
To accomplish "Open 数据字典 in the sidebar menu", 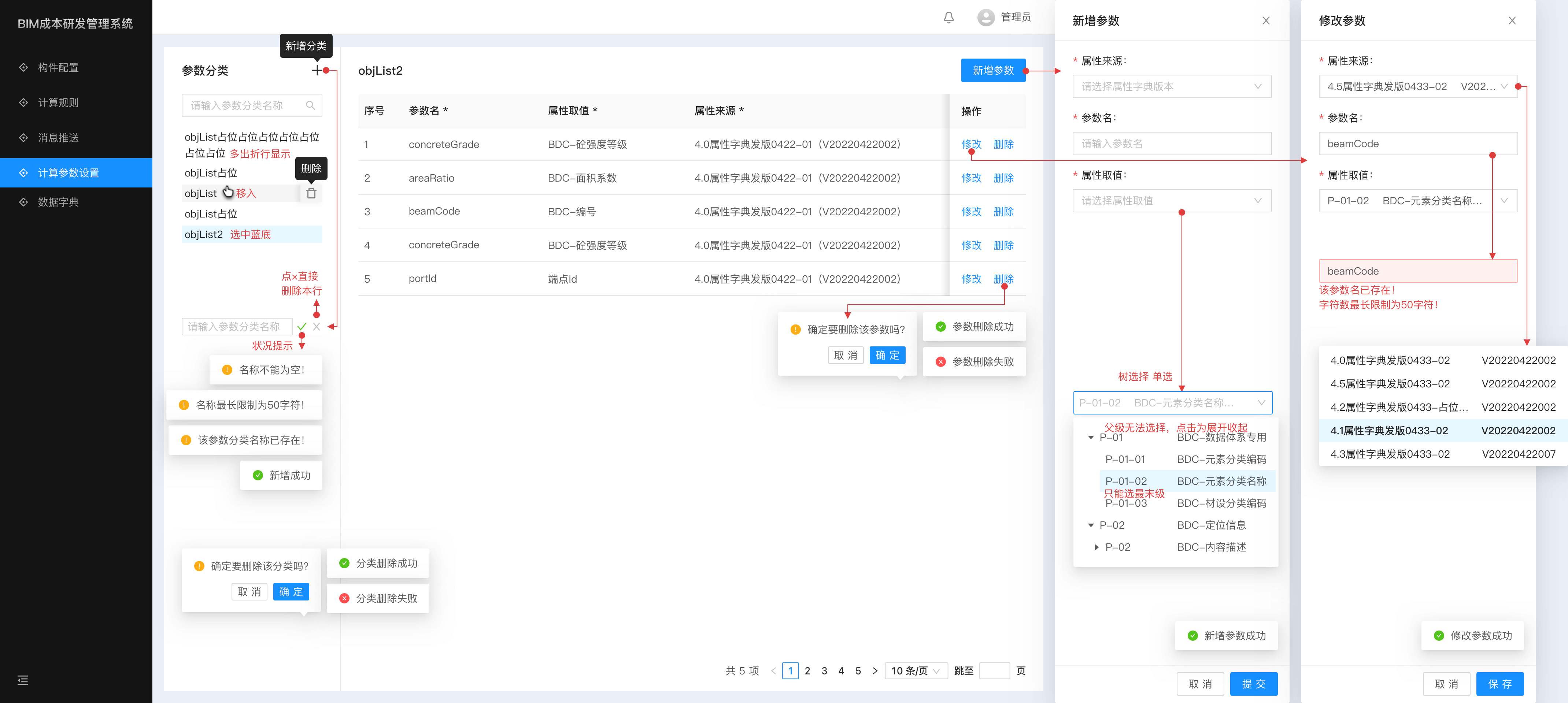I will point(58,202).
